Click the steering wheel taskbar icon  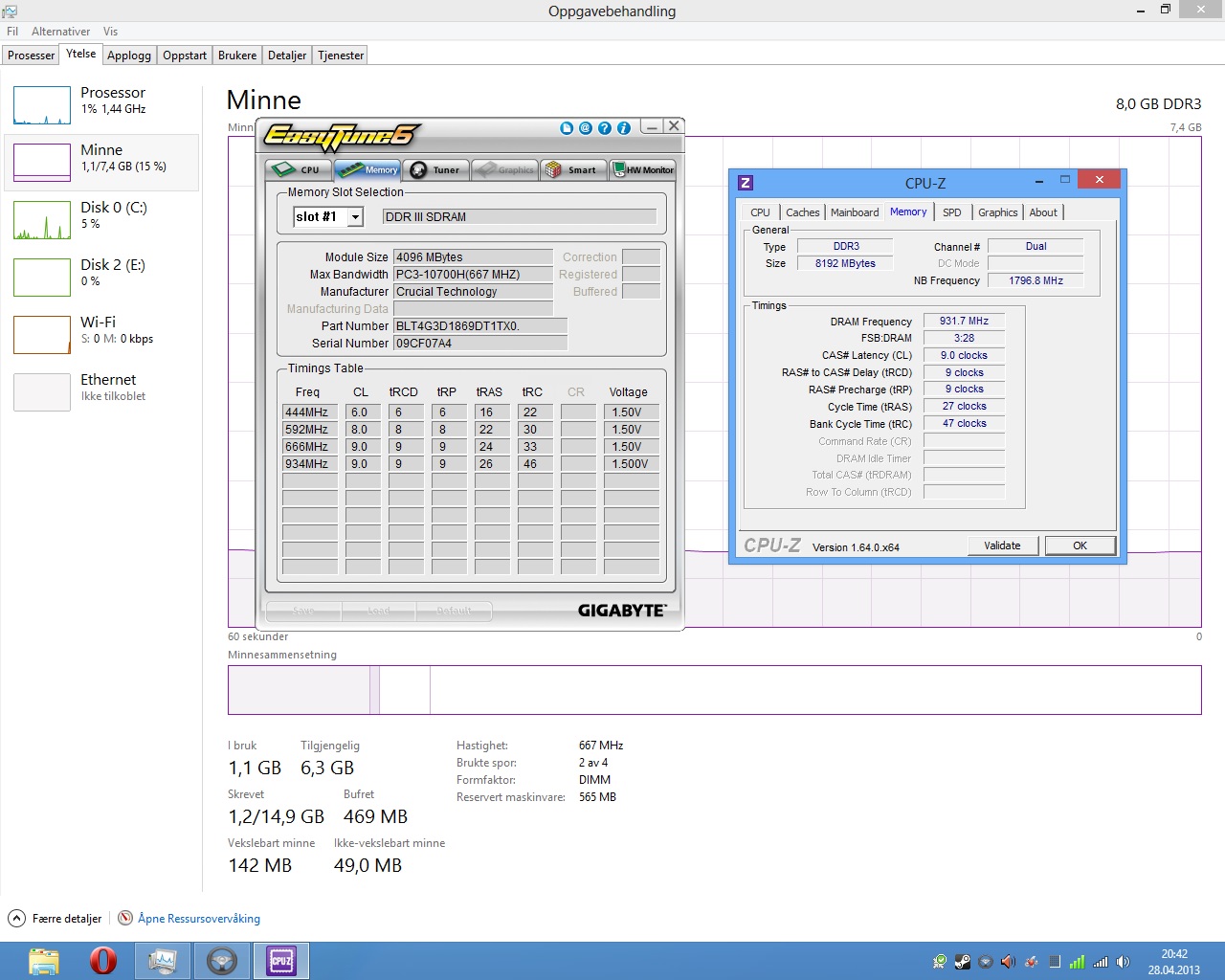222,961
